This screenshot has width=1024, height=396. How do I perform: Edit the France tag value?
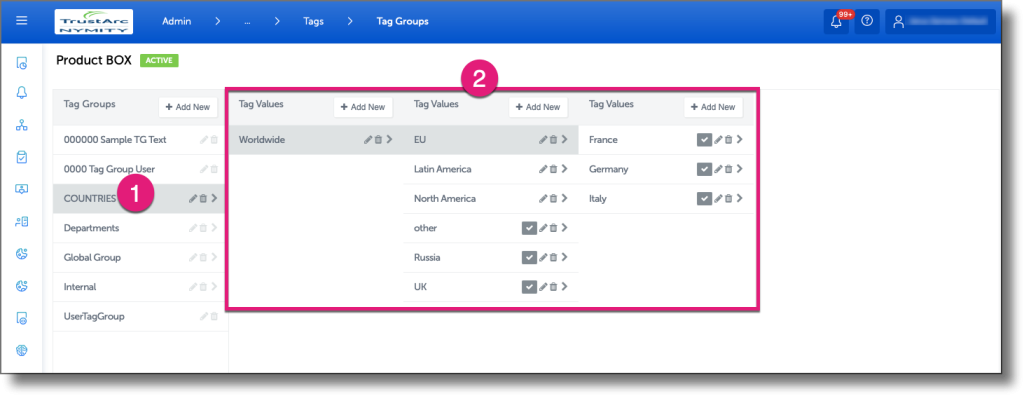coord(718,140)
